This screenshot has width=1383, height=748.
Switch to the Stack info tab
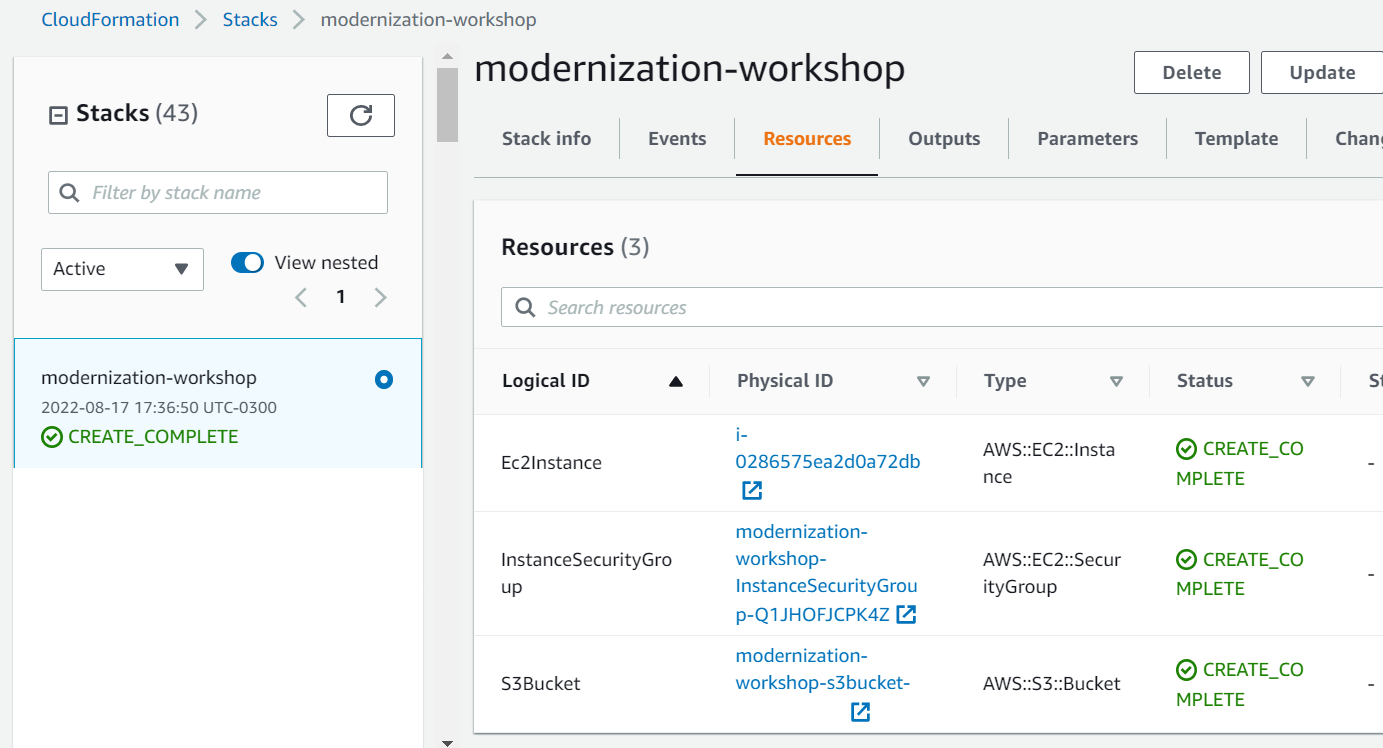click(x=546, y=139)
